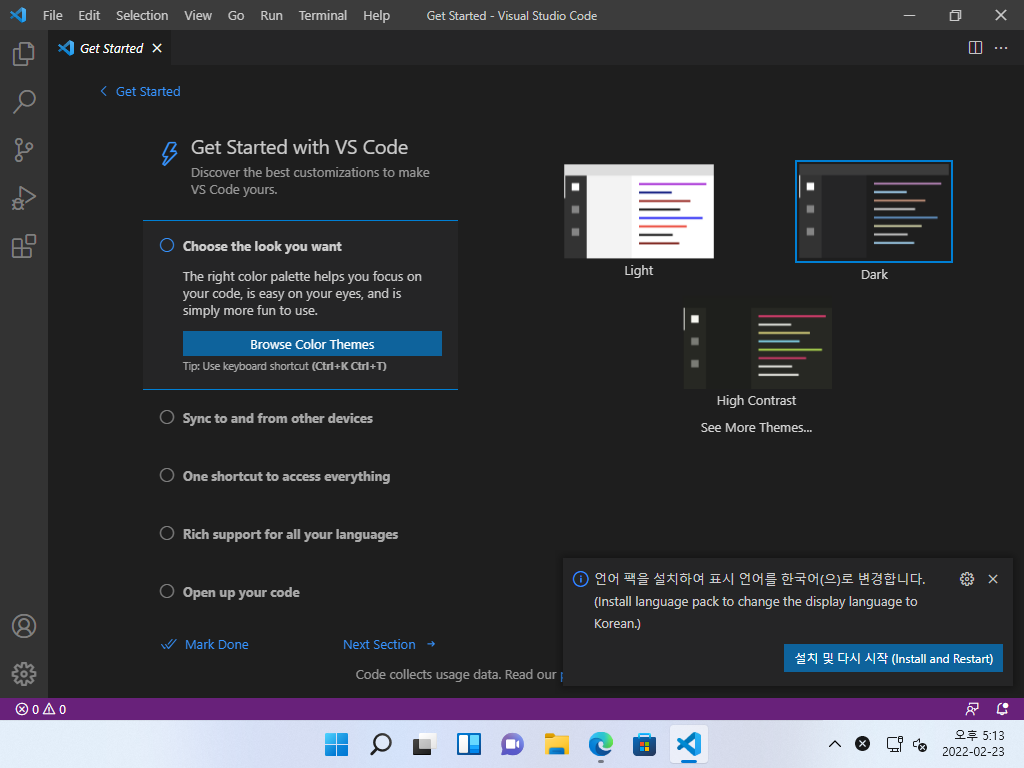Open the File menu

click(x=52, y=15)
